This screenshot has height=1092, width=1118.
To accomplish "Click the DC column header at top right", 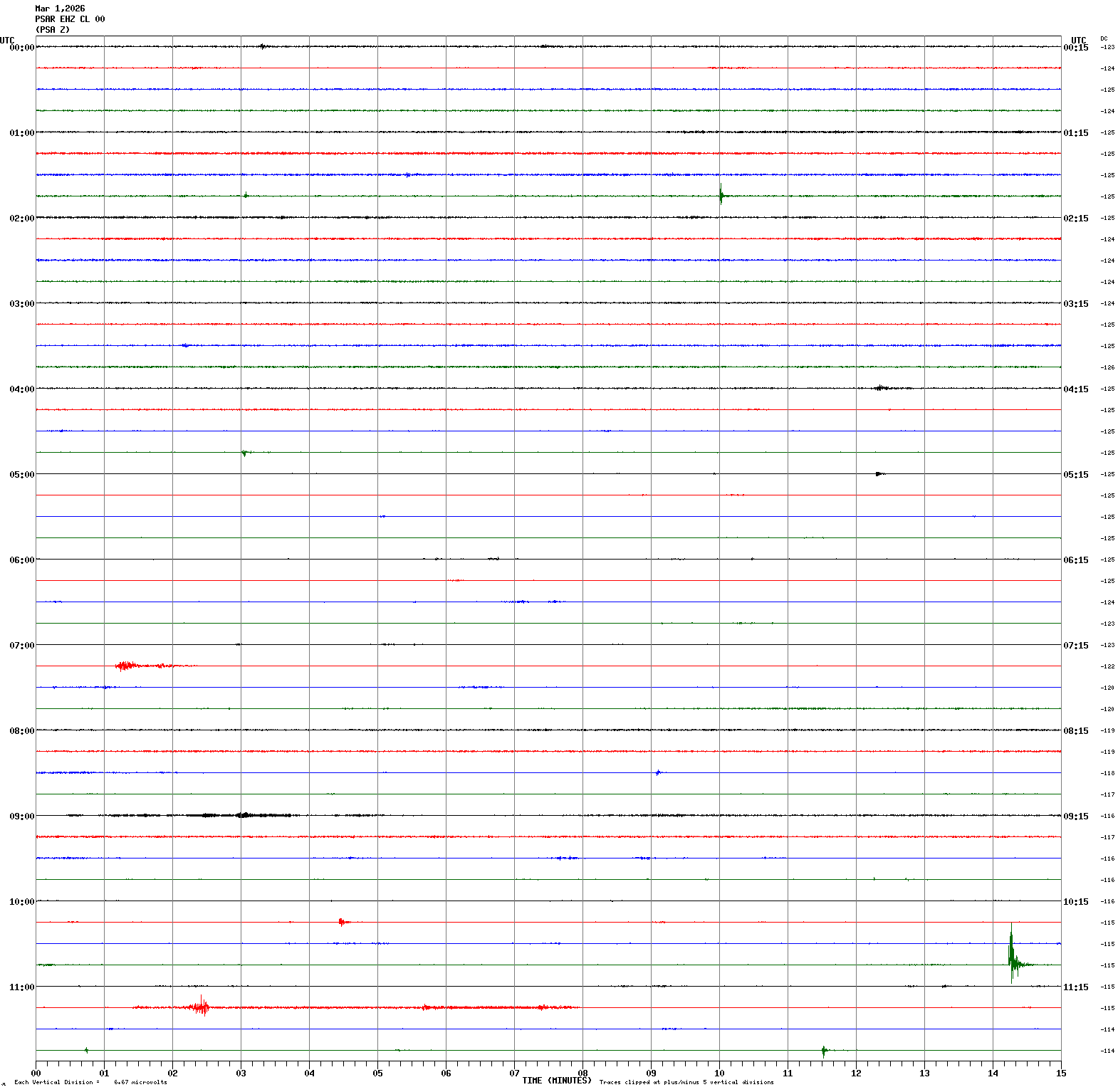I will [x=1104, y=38].
